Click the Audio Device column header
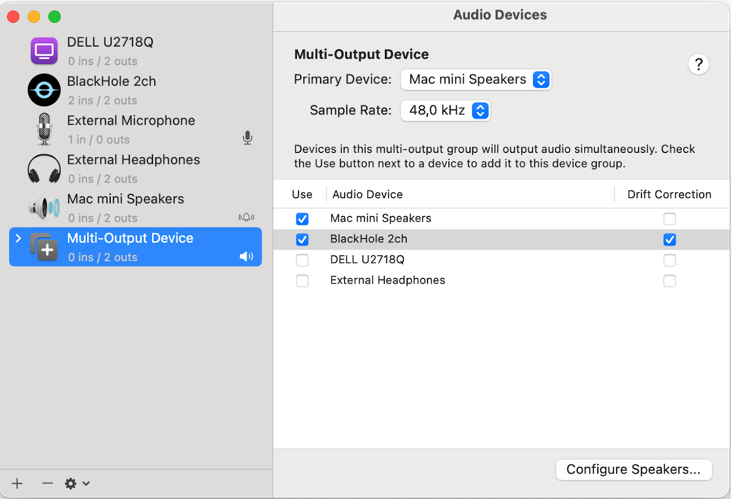Screen dimensions: 731x499 point(367,194)
